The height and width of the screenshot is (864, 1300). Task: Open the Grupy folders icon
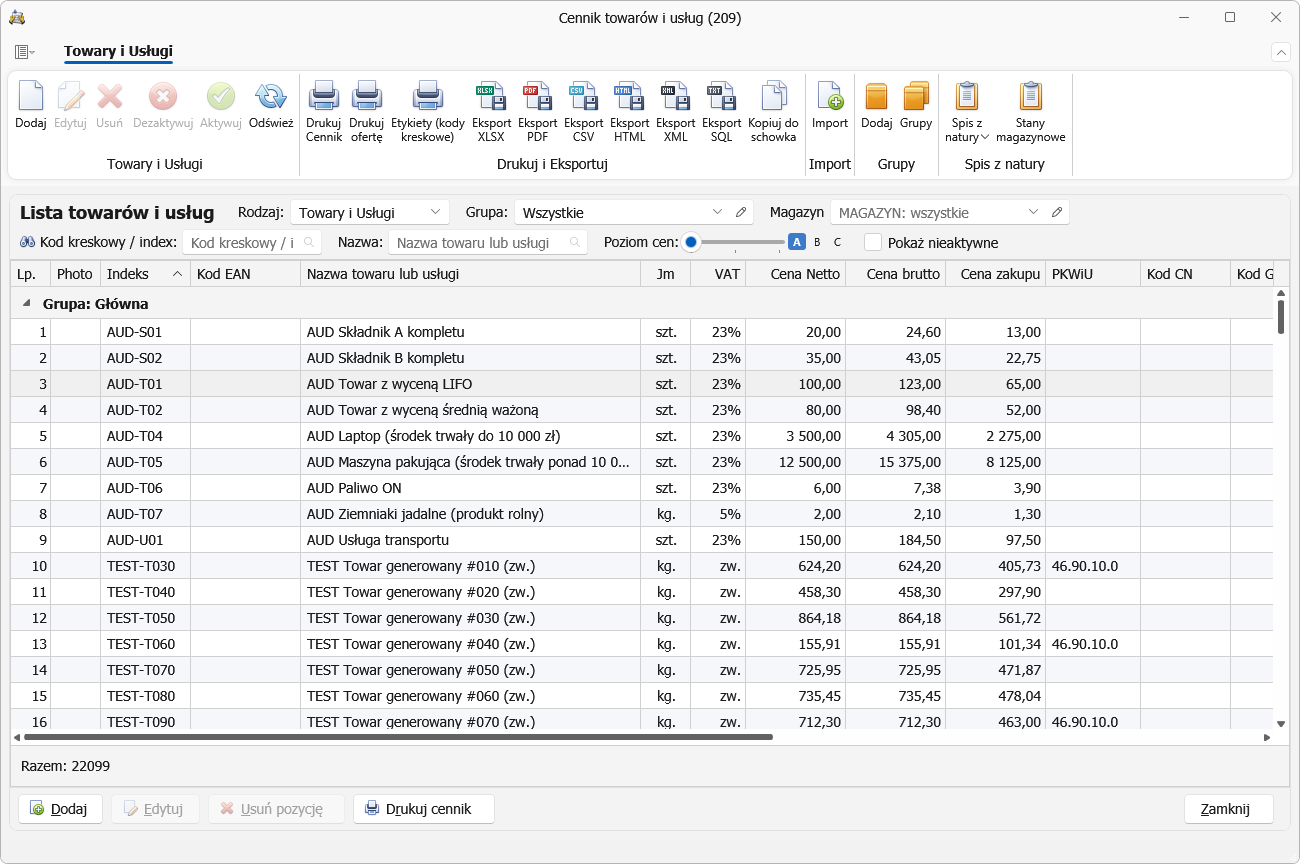tap(916, 97)
